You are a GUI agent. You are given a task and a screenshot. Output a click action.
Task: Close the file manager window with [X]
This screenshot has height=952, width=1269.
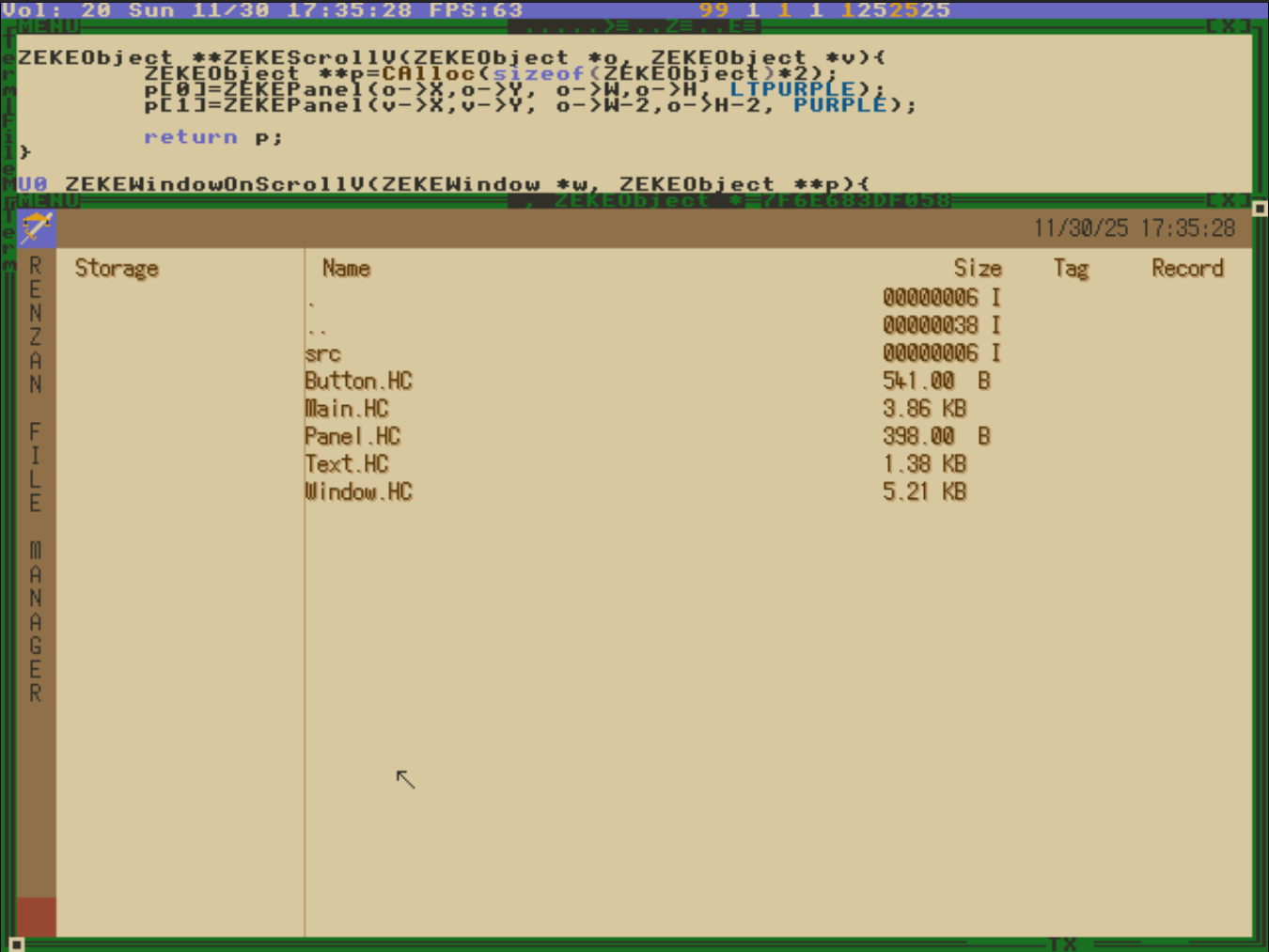point(1229,200)
